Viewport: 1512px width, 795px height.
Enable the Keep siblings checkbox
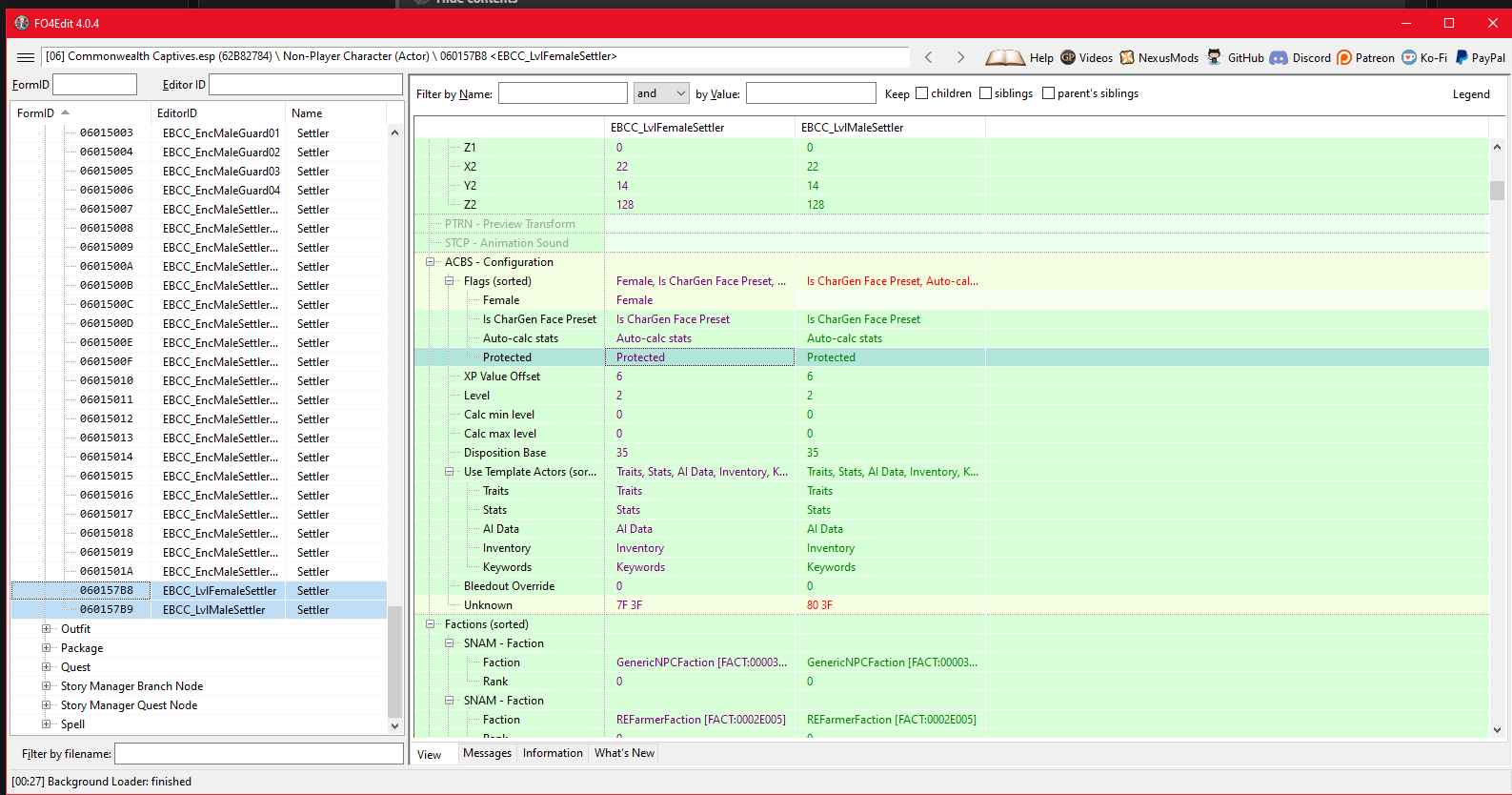(985, 93)
